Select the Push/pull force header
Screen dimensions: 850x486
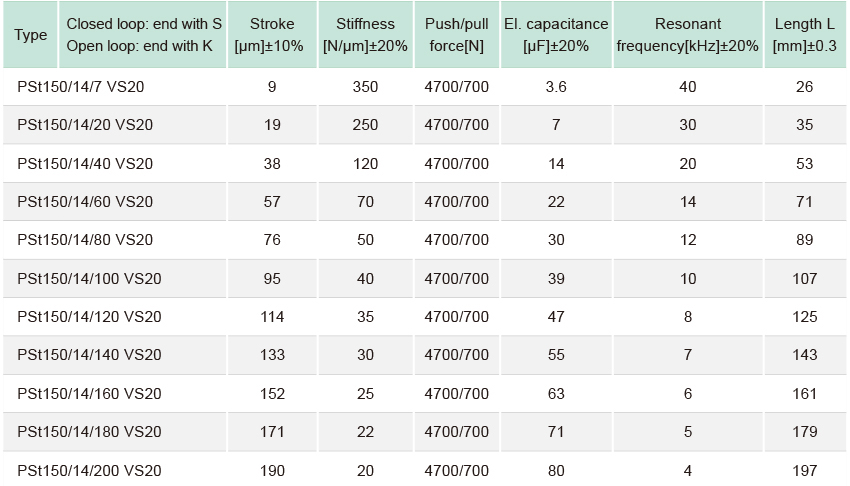[x=456, y=35]
